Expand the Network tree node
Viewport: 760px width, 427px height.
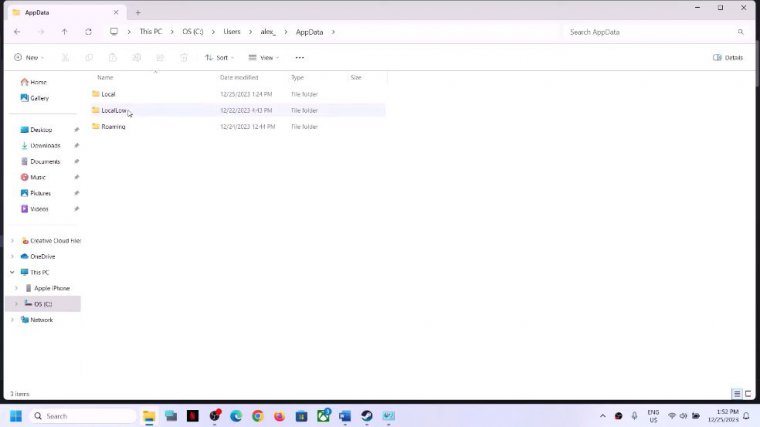[12, 320]
